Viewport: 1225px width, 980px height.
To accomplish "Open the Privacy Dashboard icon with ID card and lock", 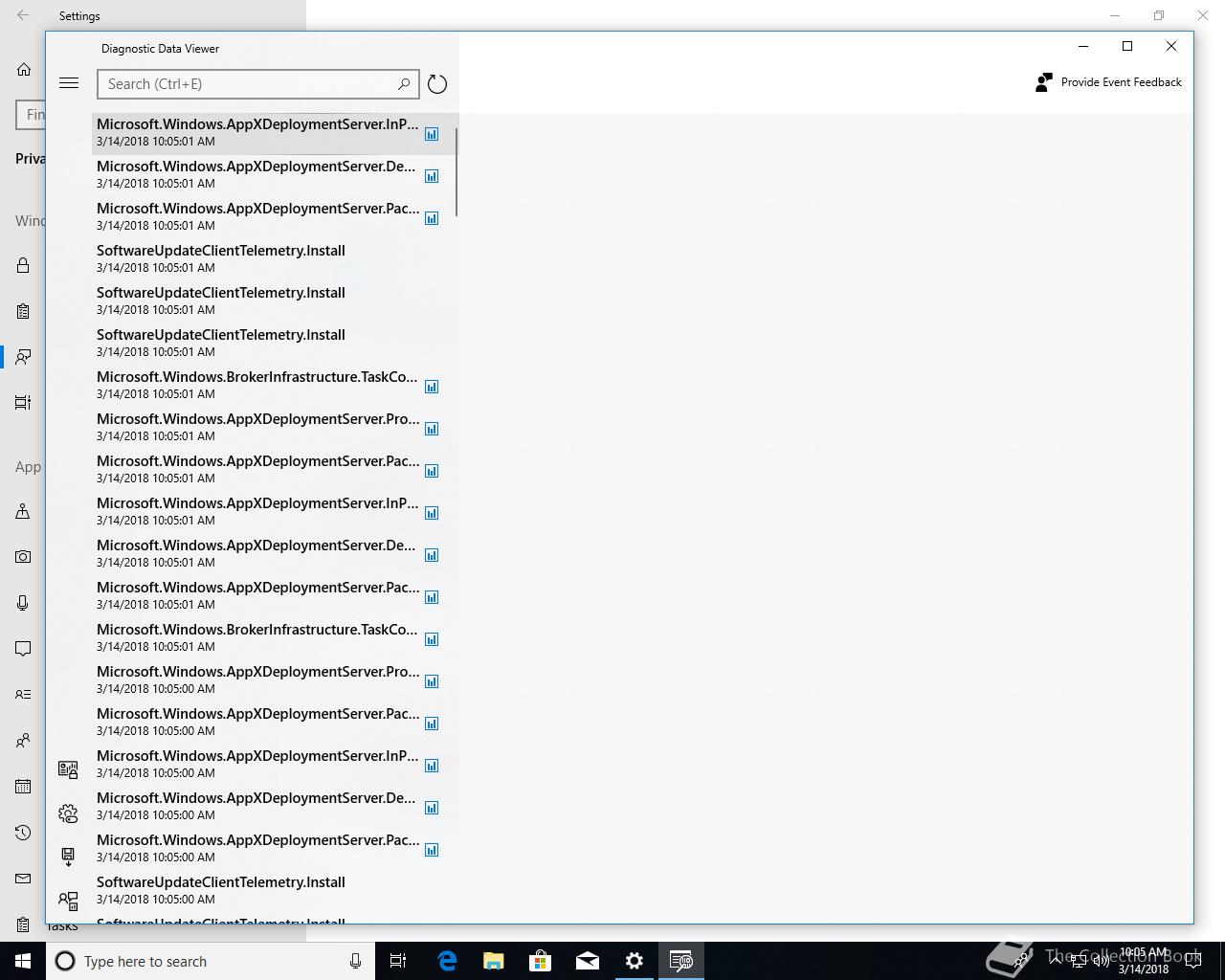I will (x=68, y=769).
